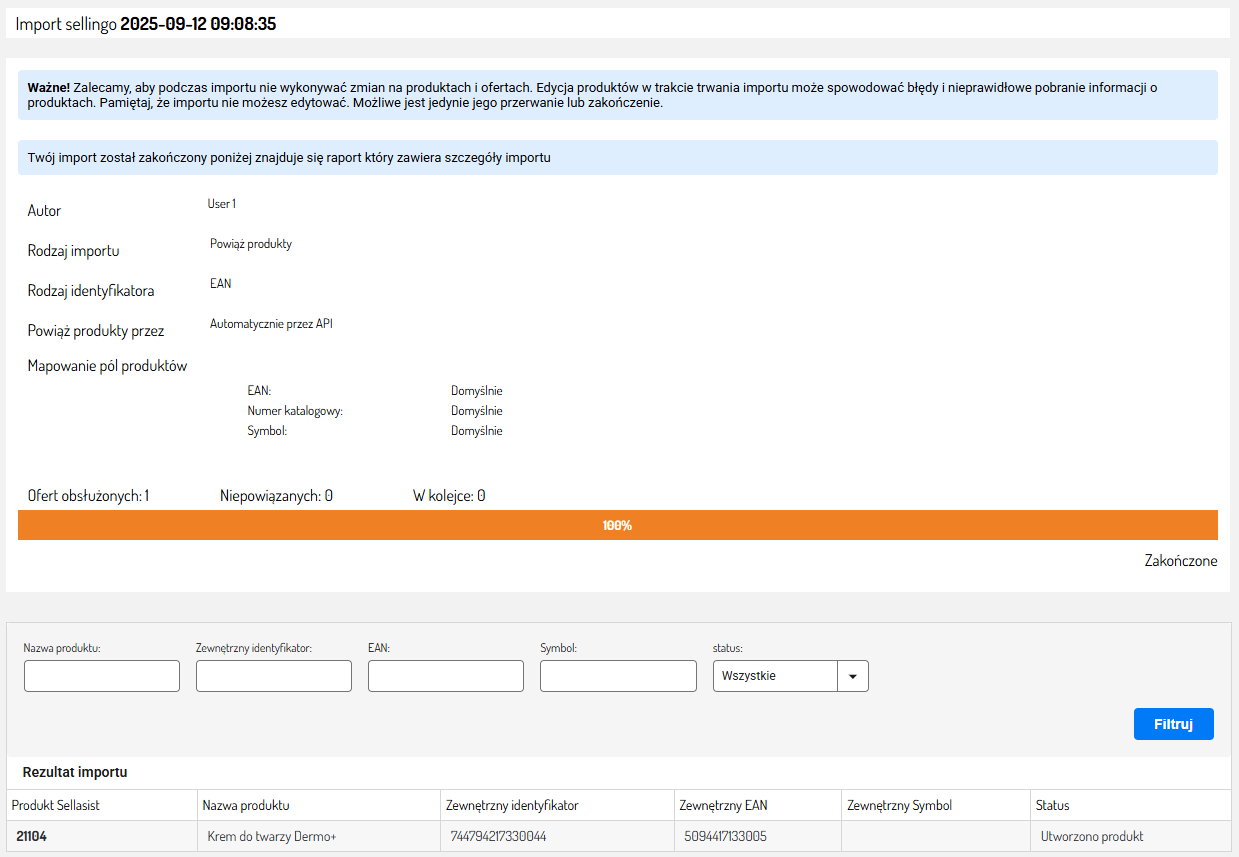Screen dimensions: 1239x857
Task: Open product 21104 in the results row
Action: (x=32, y=836)
